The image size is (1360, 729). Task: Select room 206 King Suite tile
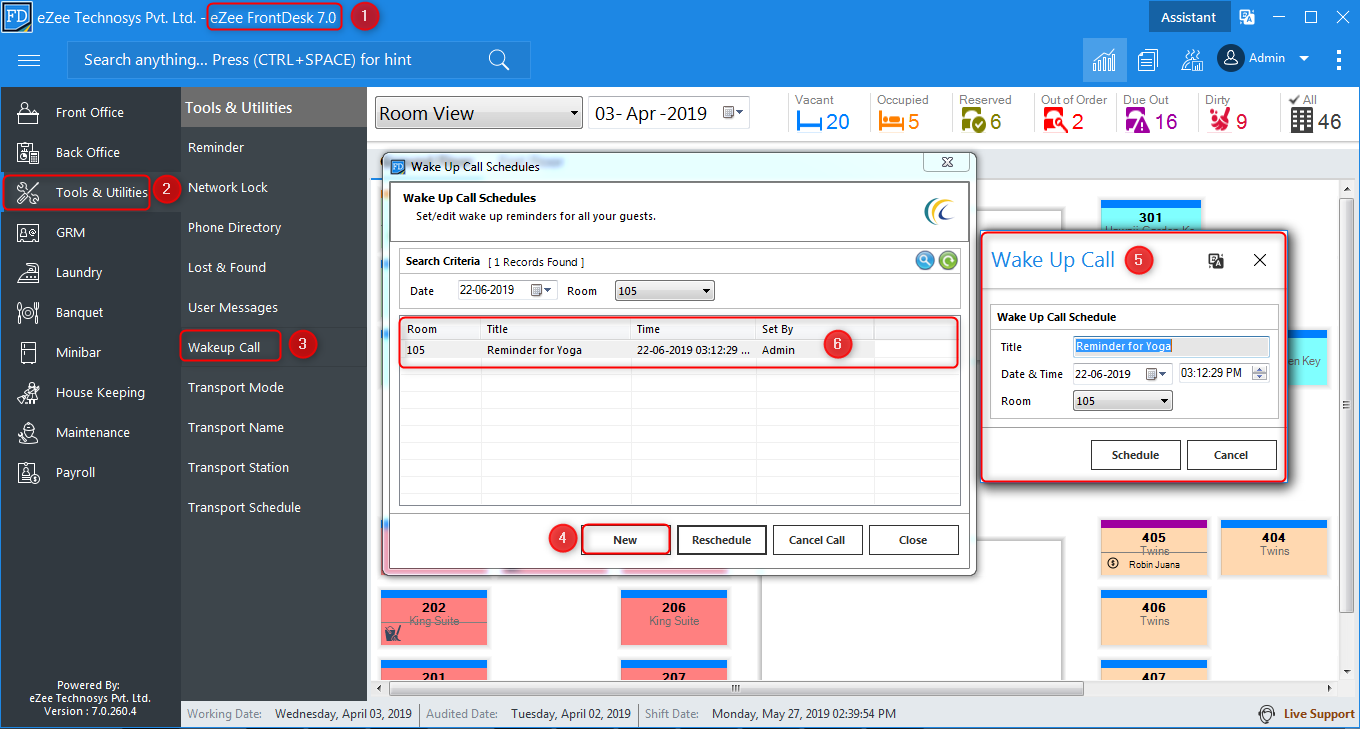[674, 617]
